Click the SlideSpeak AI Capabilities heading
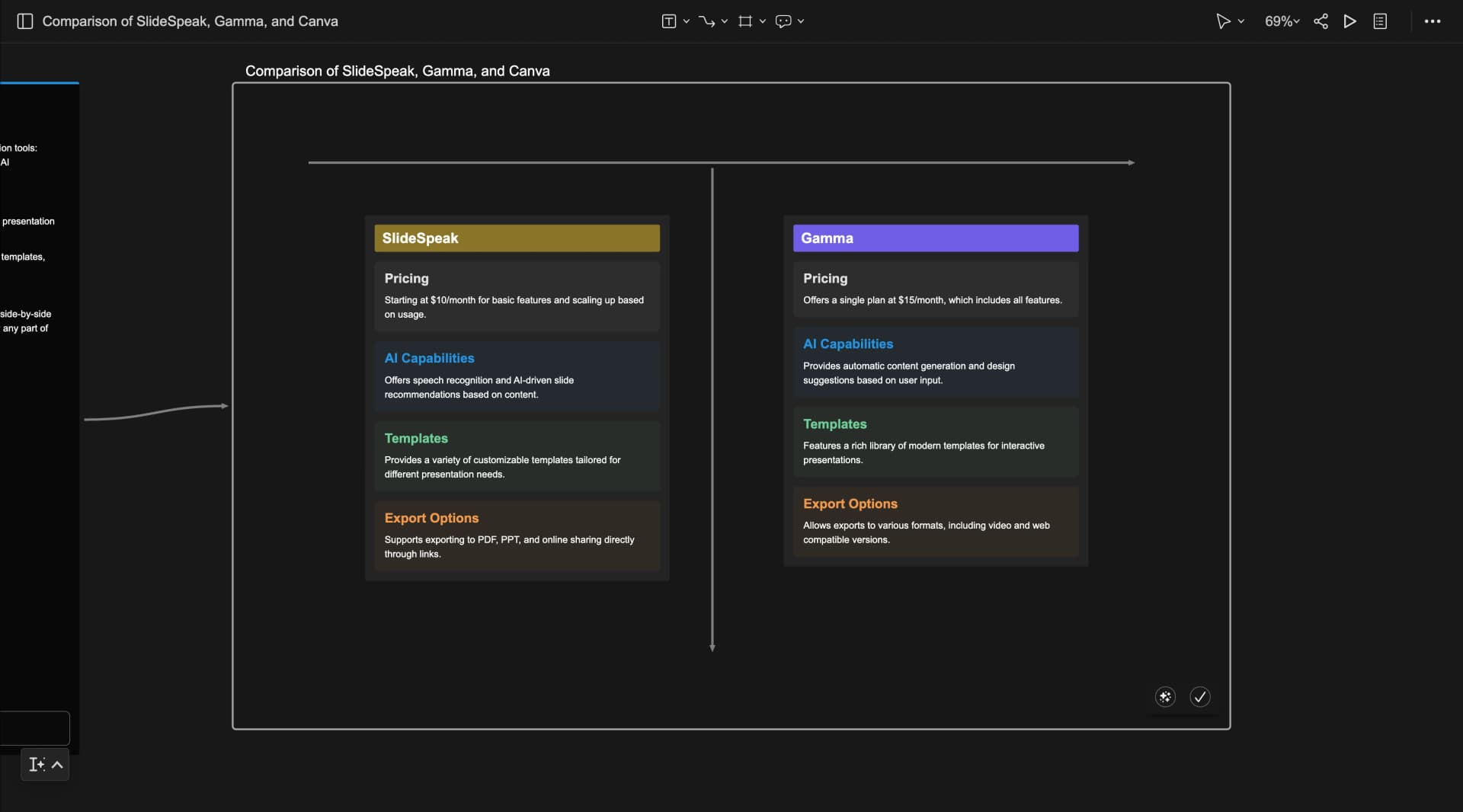 coord(430,359)
